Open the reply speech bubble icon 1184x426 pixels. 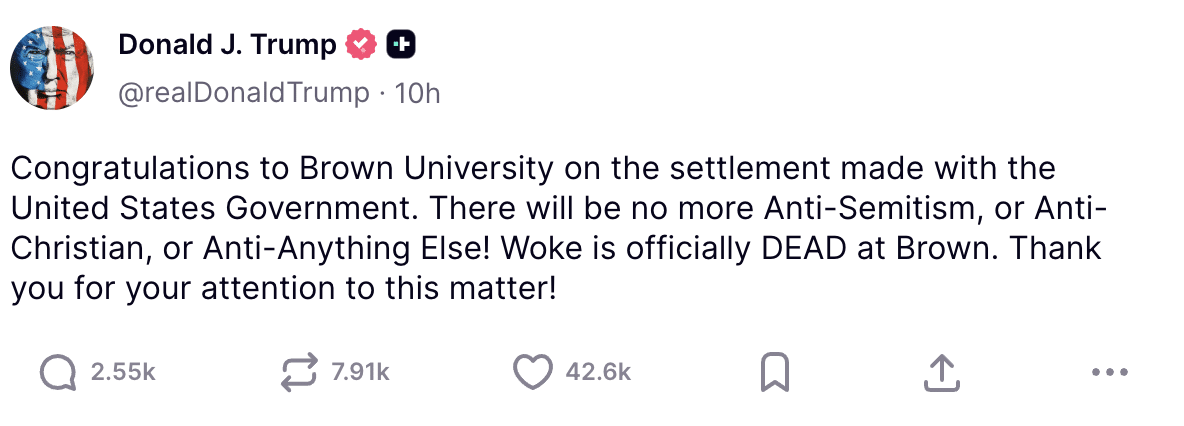pos(57,372)
